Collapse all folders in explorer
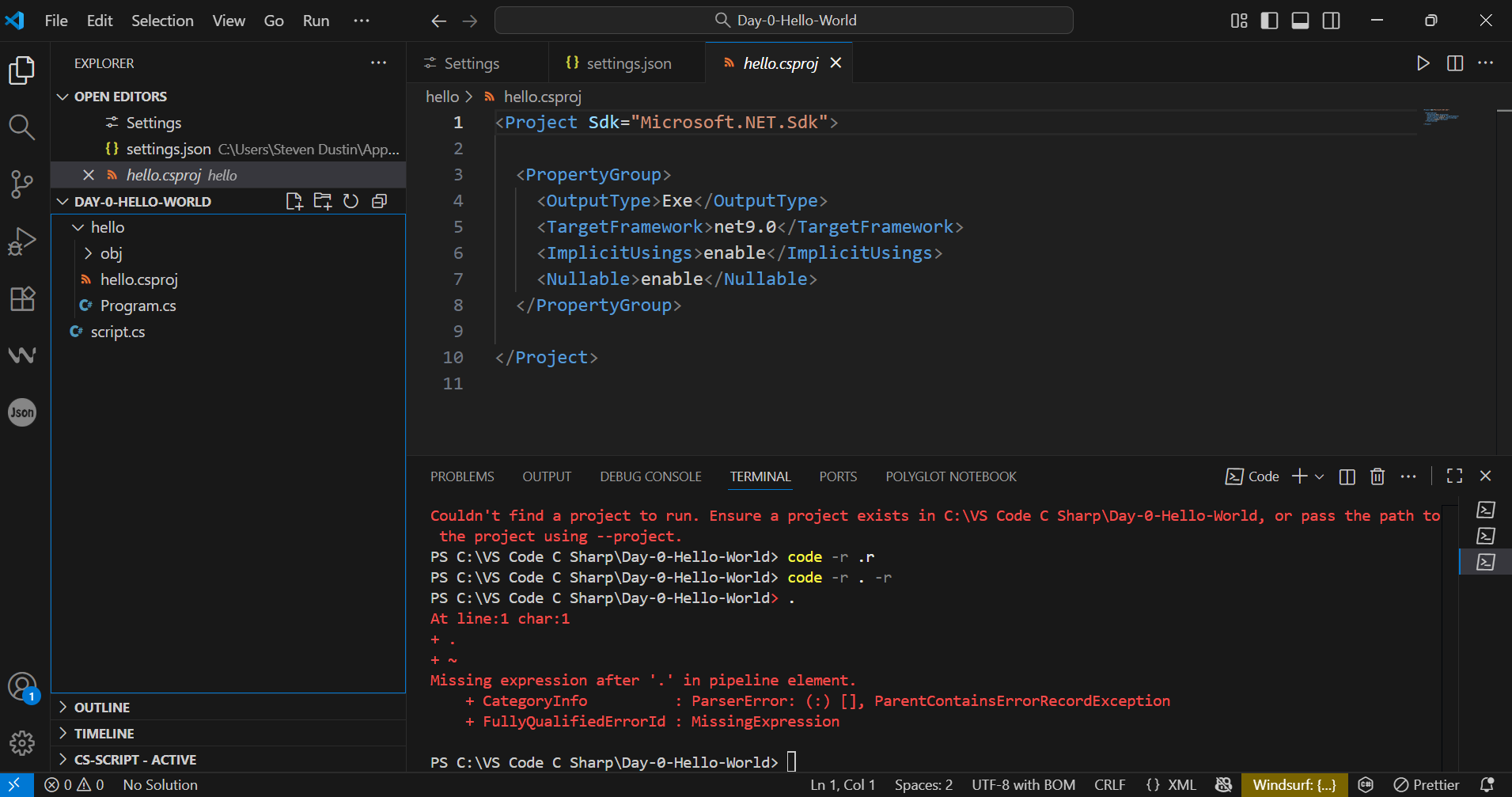1512x797 pixels. coord(380,202)
